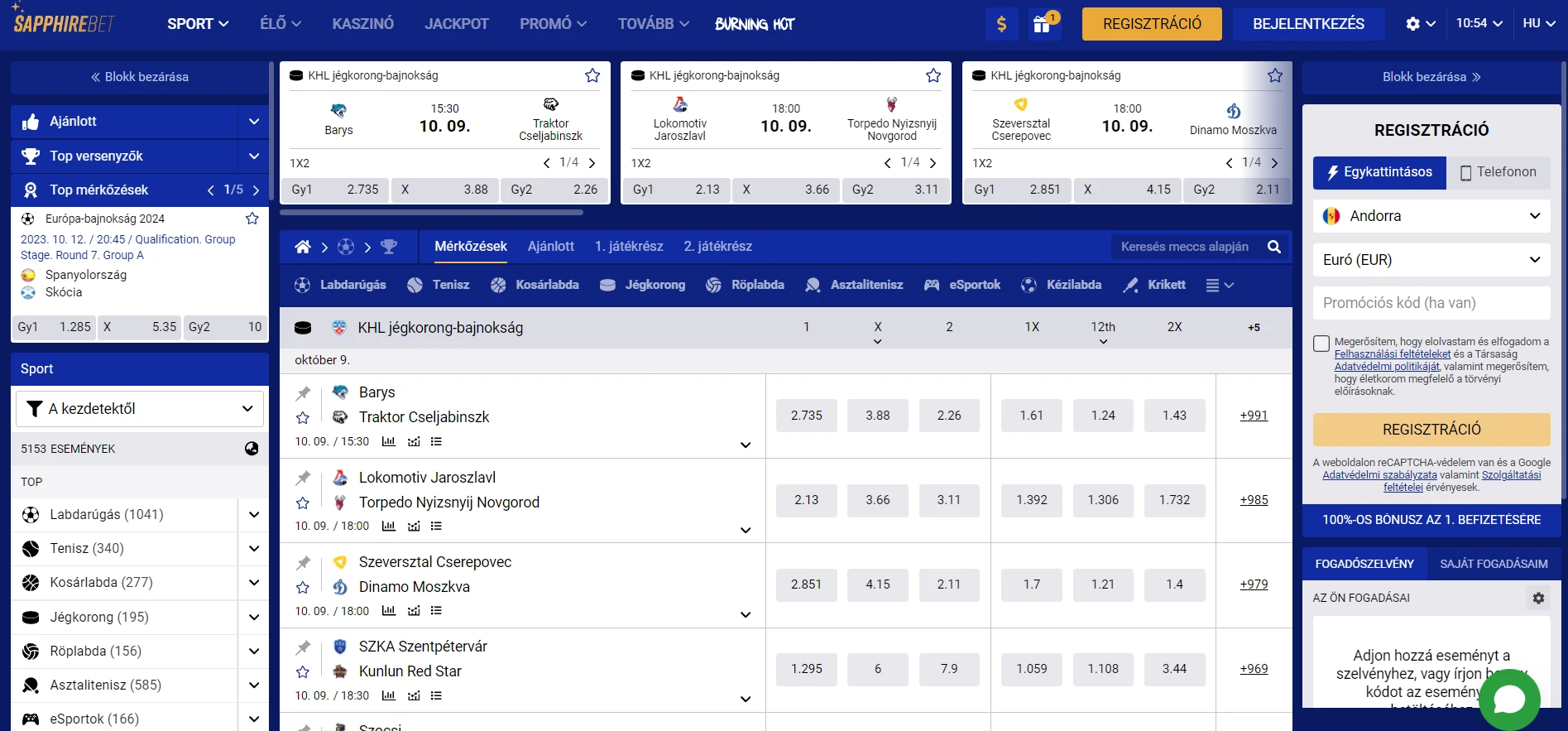Select Jégkorong sport tab
This screenshot has width=1568, height=731.
pyautogui.click(x=643, y=285)
